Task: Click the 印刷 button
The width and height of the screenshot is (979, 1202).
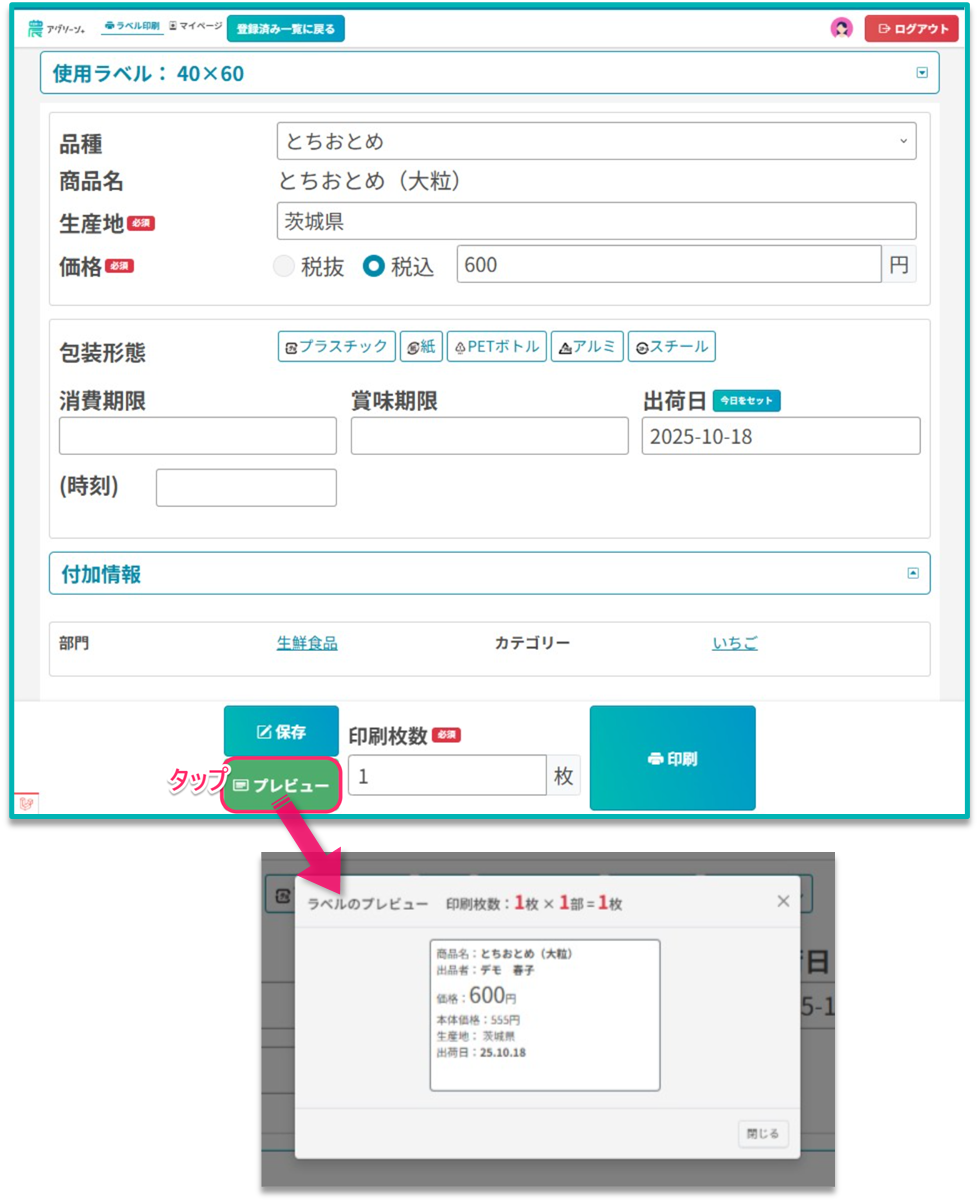Action: pos(672,759)
